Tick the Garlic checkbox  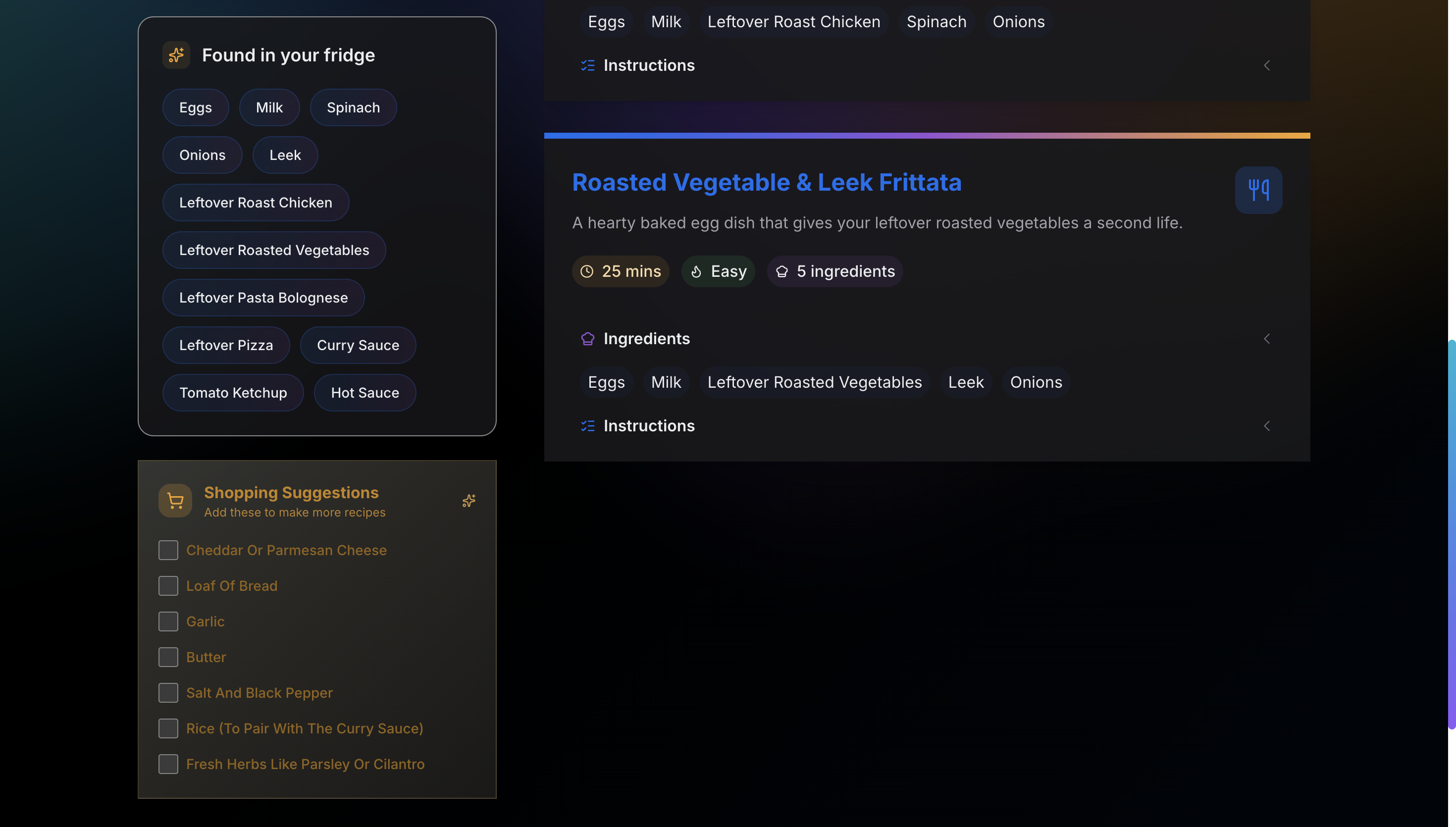(x=168, y=621)
